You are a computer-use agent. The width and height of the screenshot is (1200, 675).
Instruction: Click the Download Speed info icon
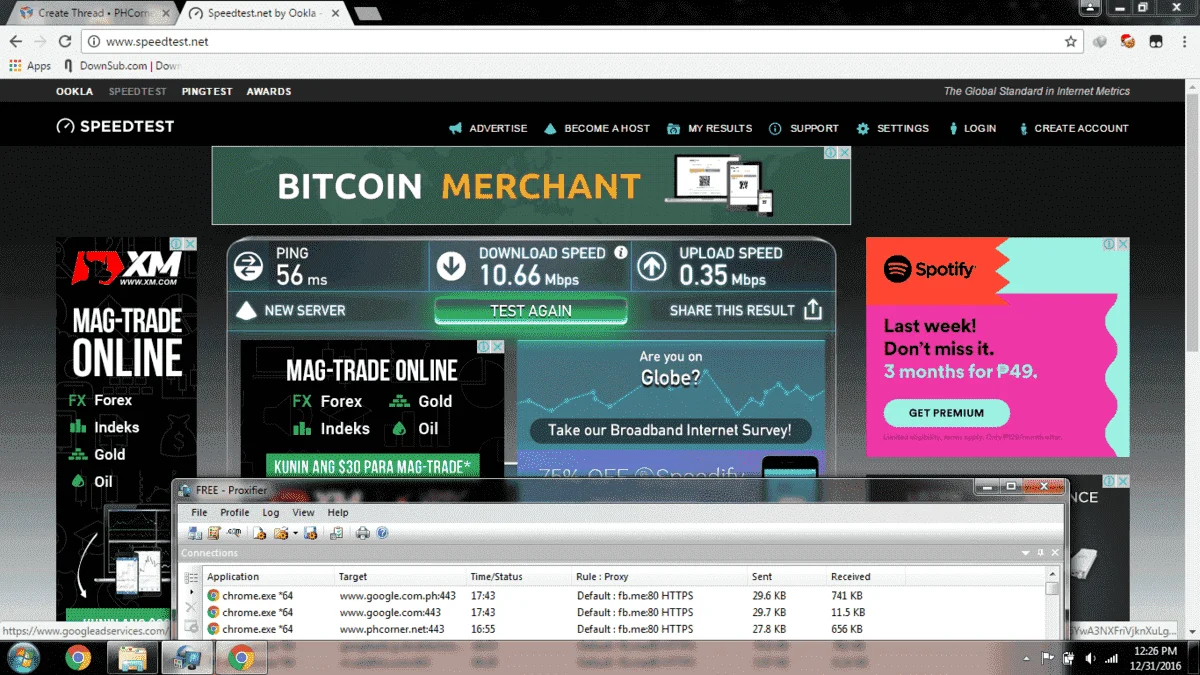(x=621, y=253)
